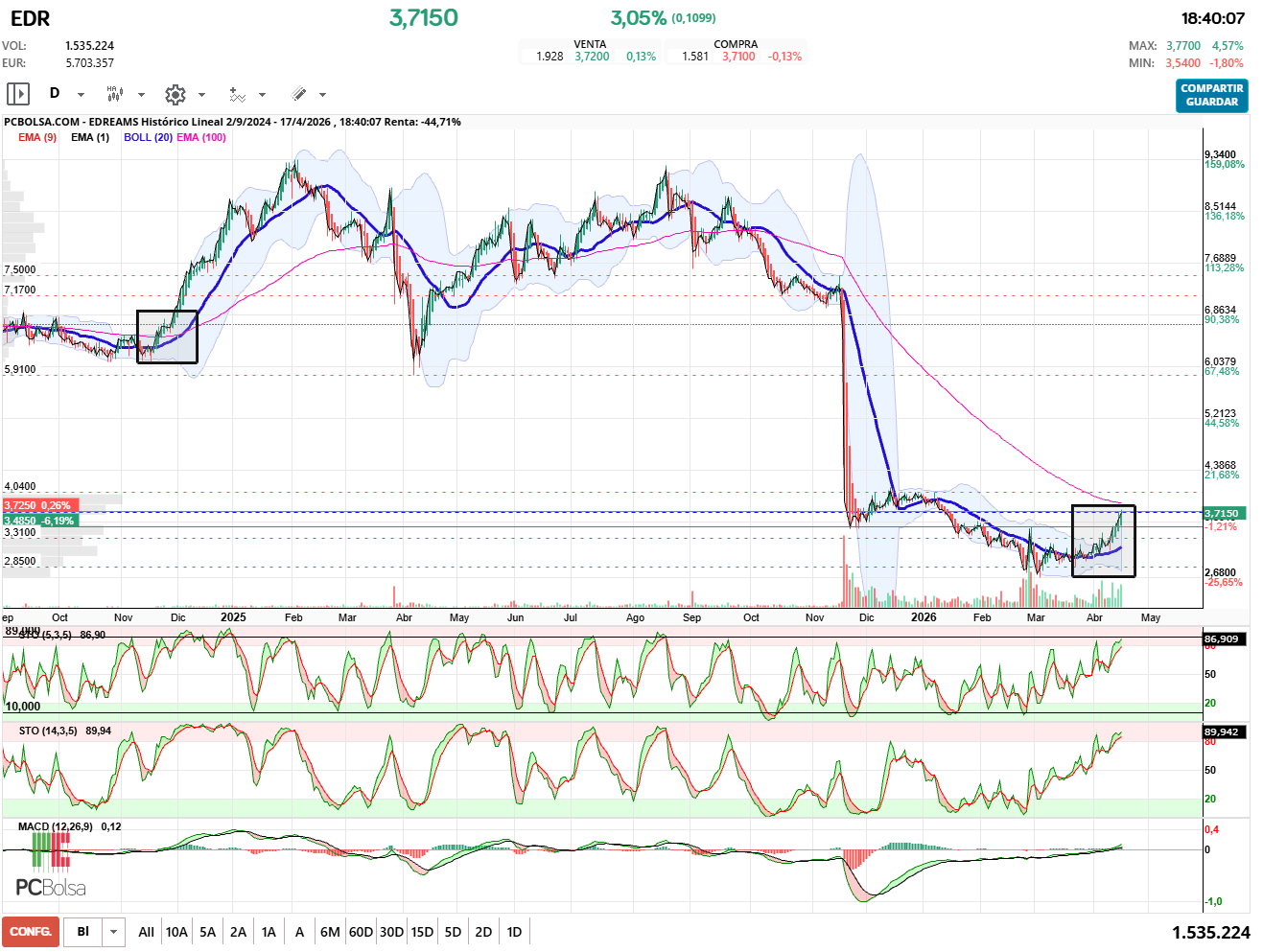Click the chart settings gear icon
1263x952 pixels.
[x=175, y=94]
